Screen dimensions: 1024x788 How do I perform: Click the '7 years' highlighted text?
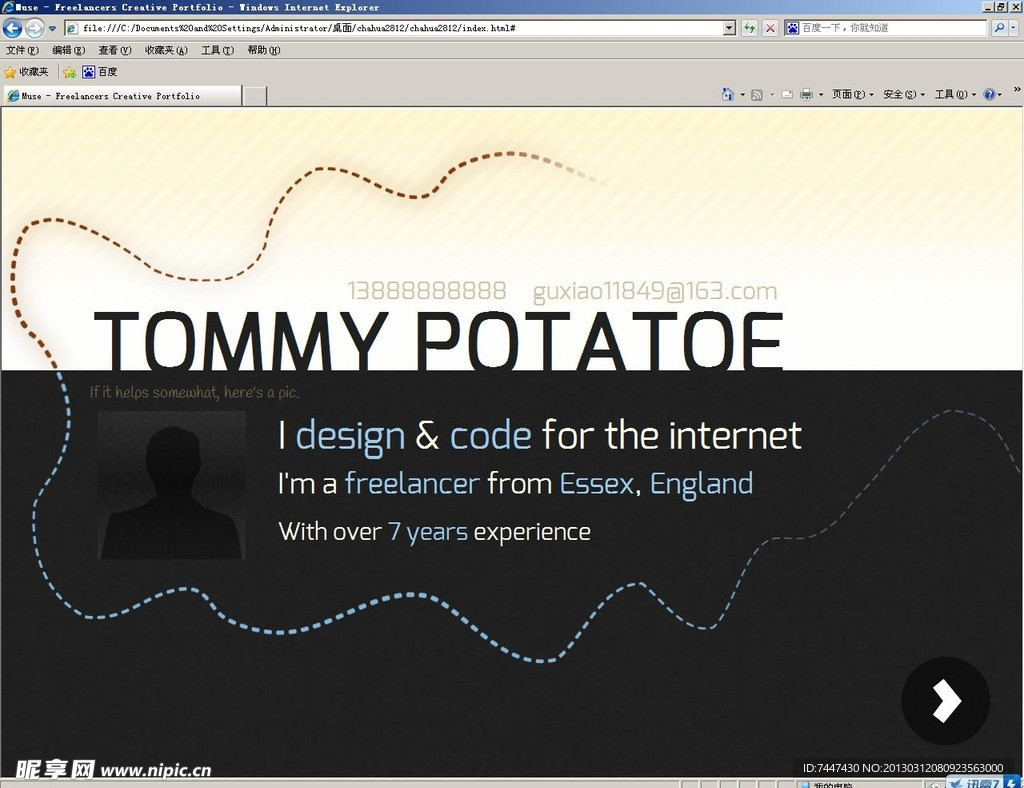pyautogui.click(x=428, y=532)
